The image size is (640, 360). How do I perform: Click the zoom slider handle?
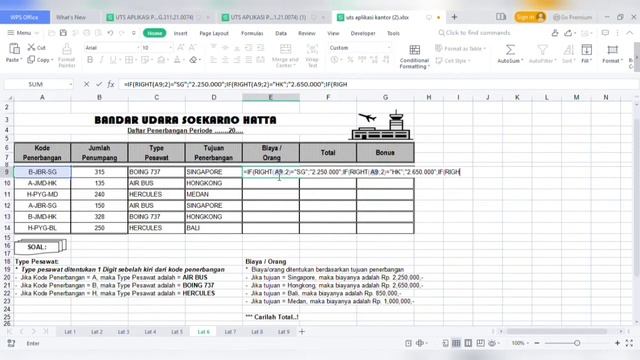click(x=577, y=343)
